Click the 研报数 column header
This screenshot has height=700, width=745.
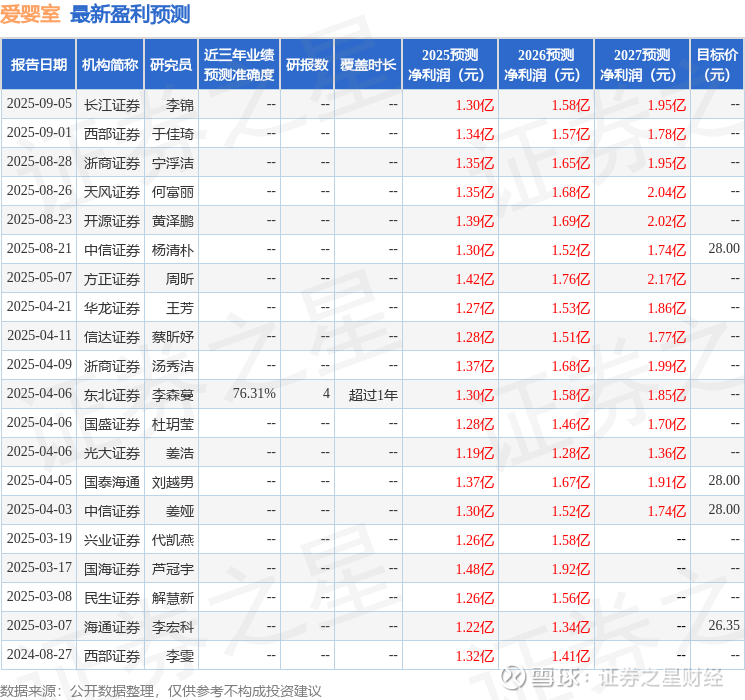(x=307, y=65)
